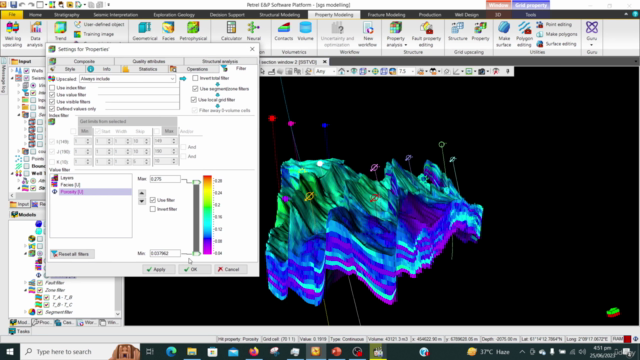
Task: Open the 'Any' selection dropdown in 3D toolbar
Action: 325,71
